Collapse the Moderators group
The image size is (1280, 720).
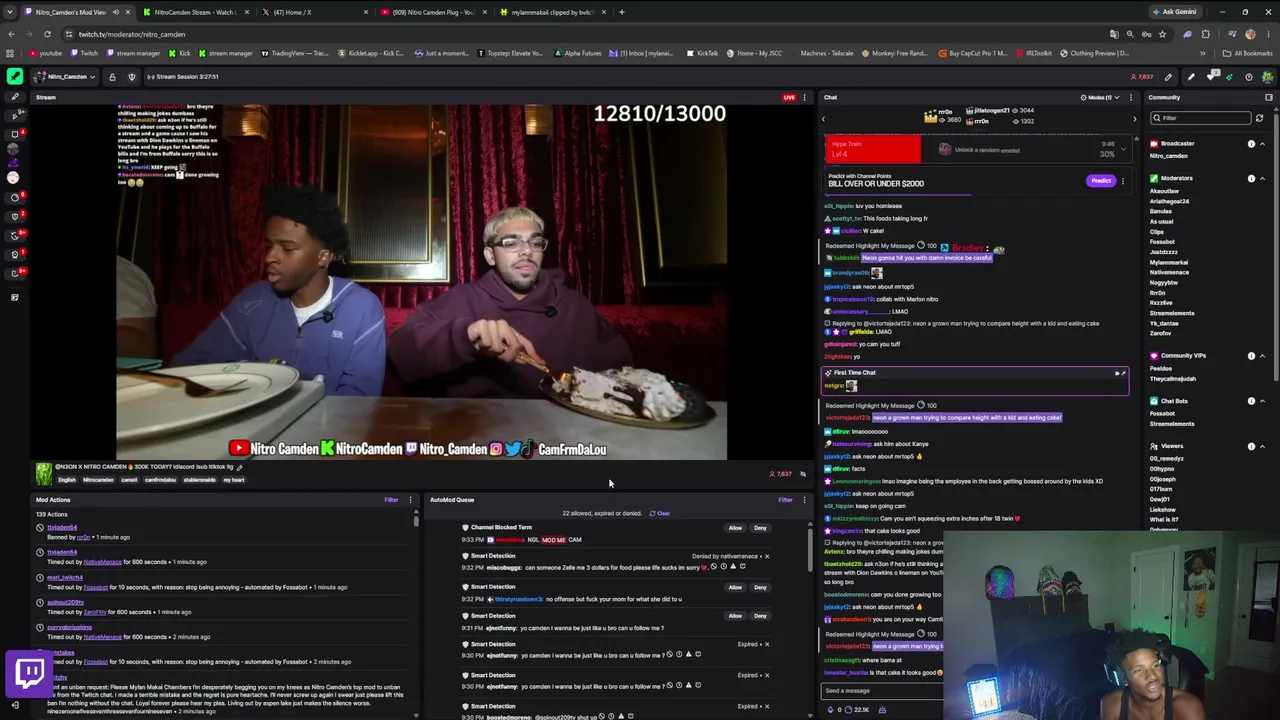[x=1262, y=179]
